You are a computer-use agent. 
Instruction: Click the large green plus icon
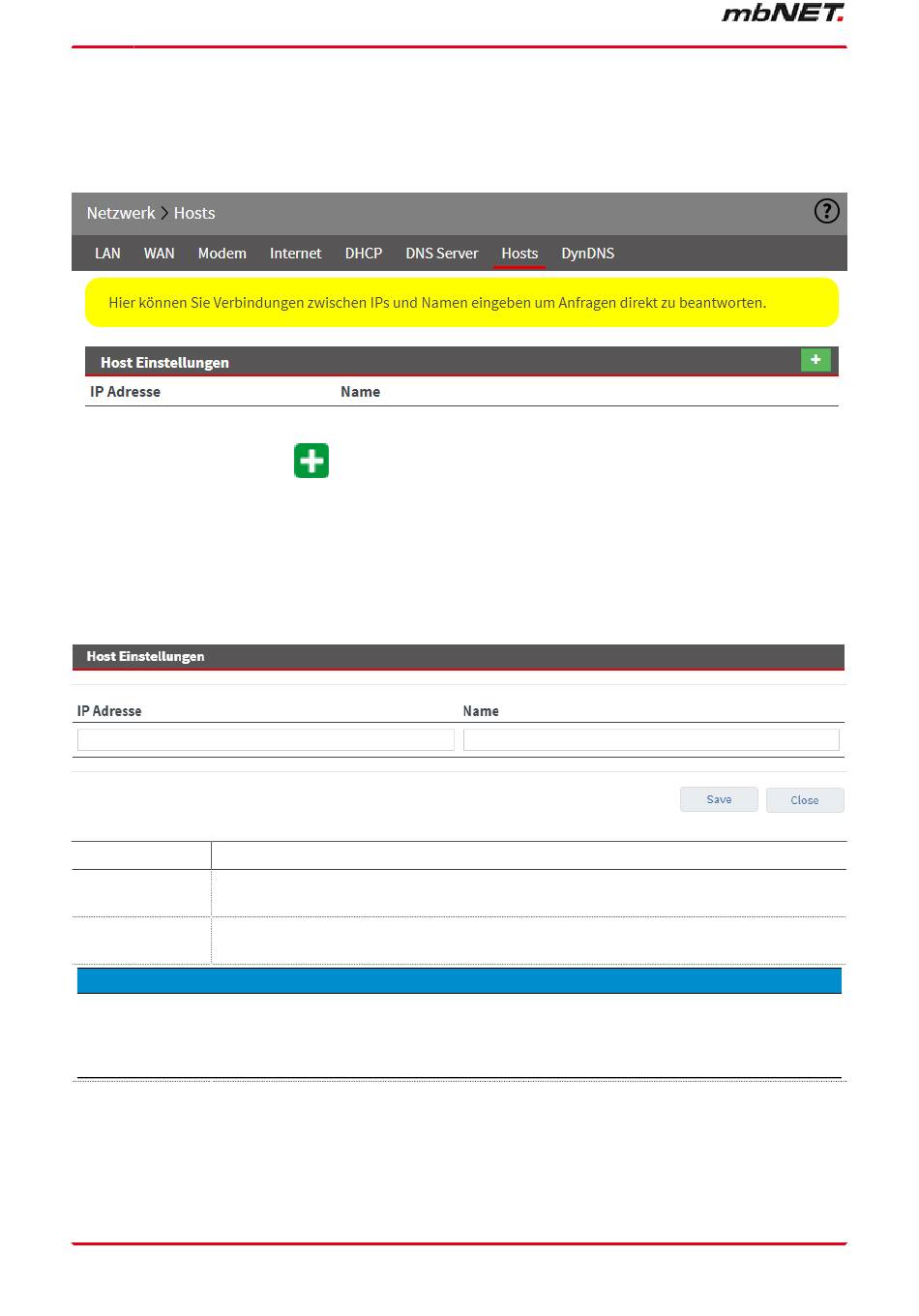[x=311, y=461]
